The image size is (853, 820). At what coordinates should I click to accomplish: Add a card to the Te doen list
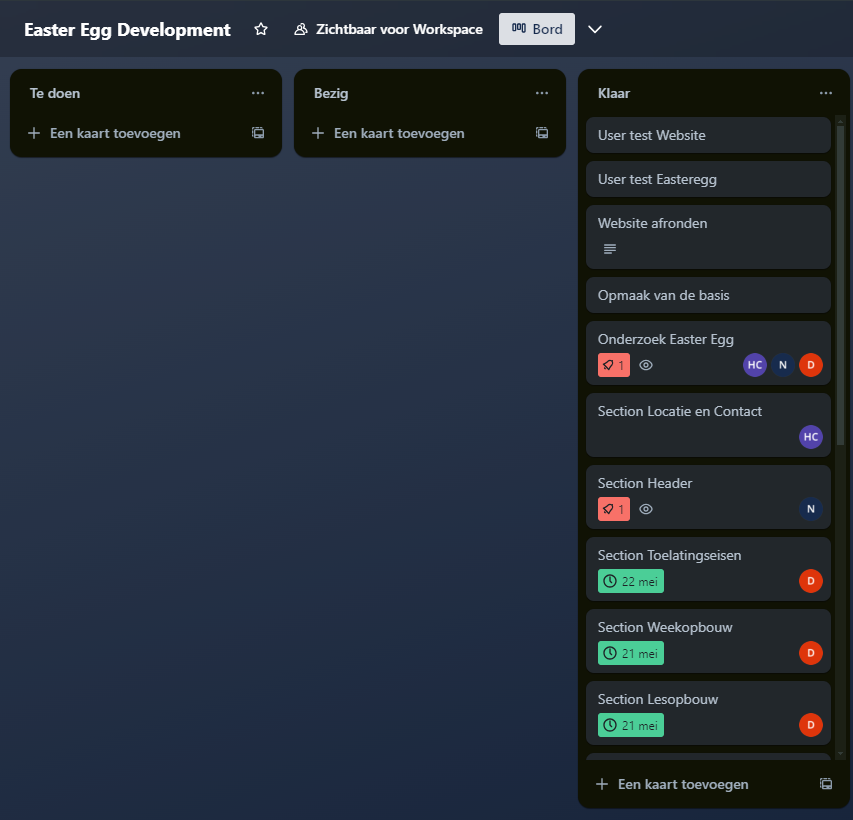click(x=115, y=133)
